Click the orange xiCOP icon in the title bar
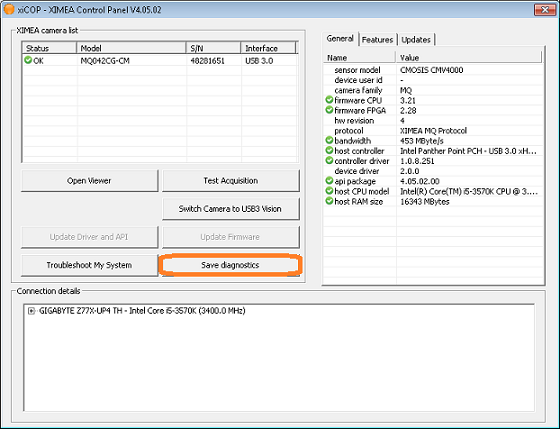 (9, 10)
